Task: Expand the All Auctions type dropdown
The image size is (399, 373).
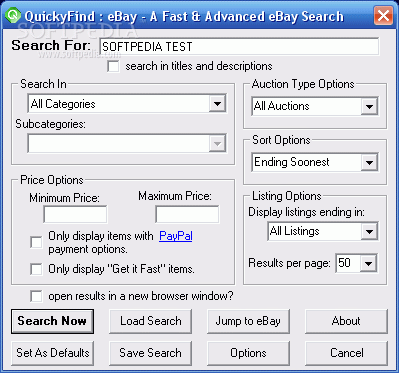Action: [x=315, y=106]
